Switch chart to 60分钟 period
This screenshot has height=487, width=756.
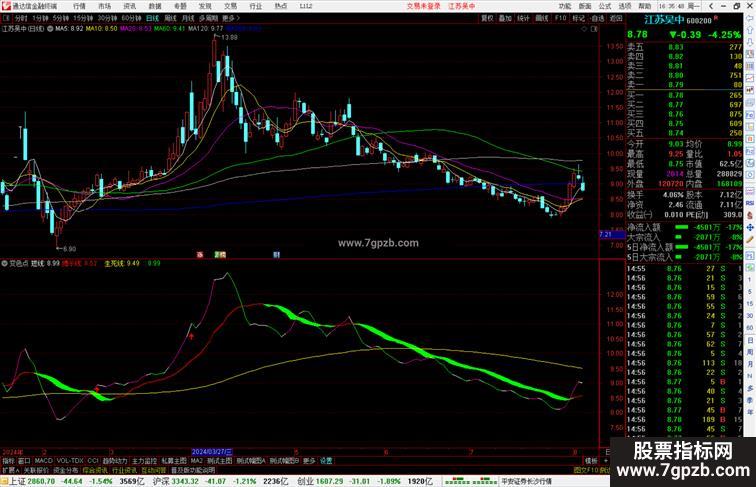(131, 18)
